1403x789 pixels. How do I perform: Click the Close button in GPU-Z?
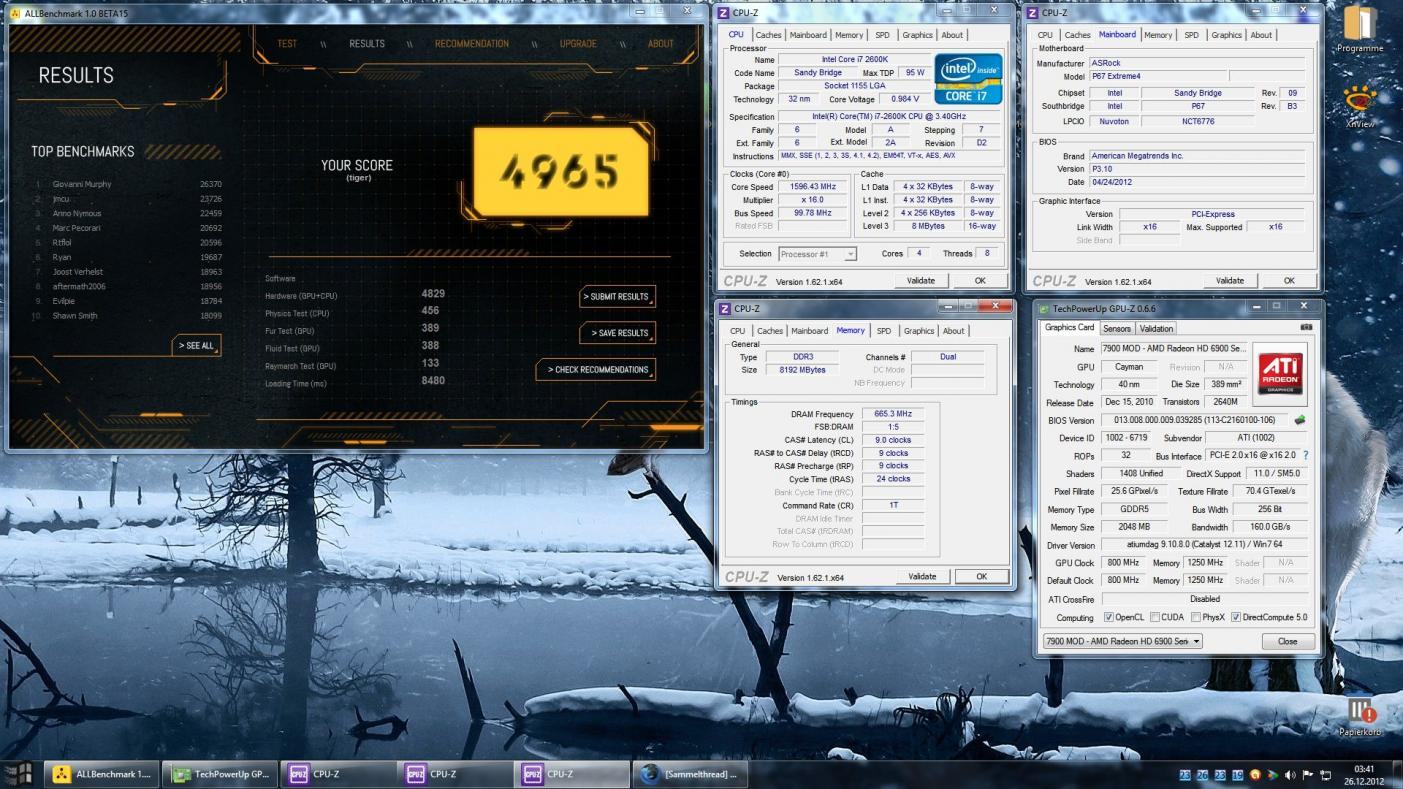point(1287,641)
